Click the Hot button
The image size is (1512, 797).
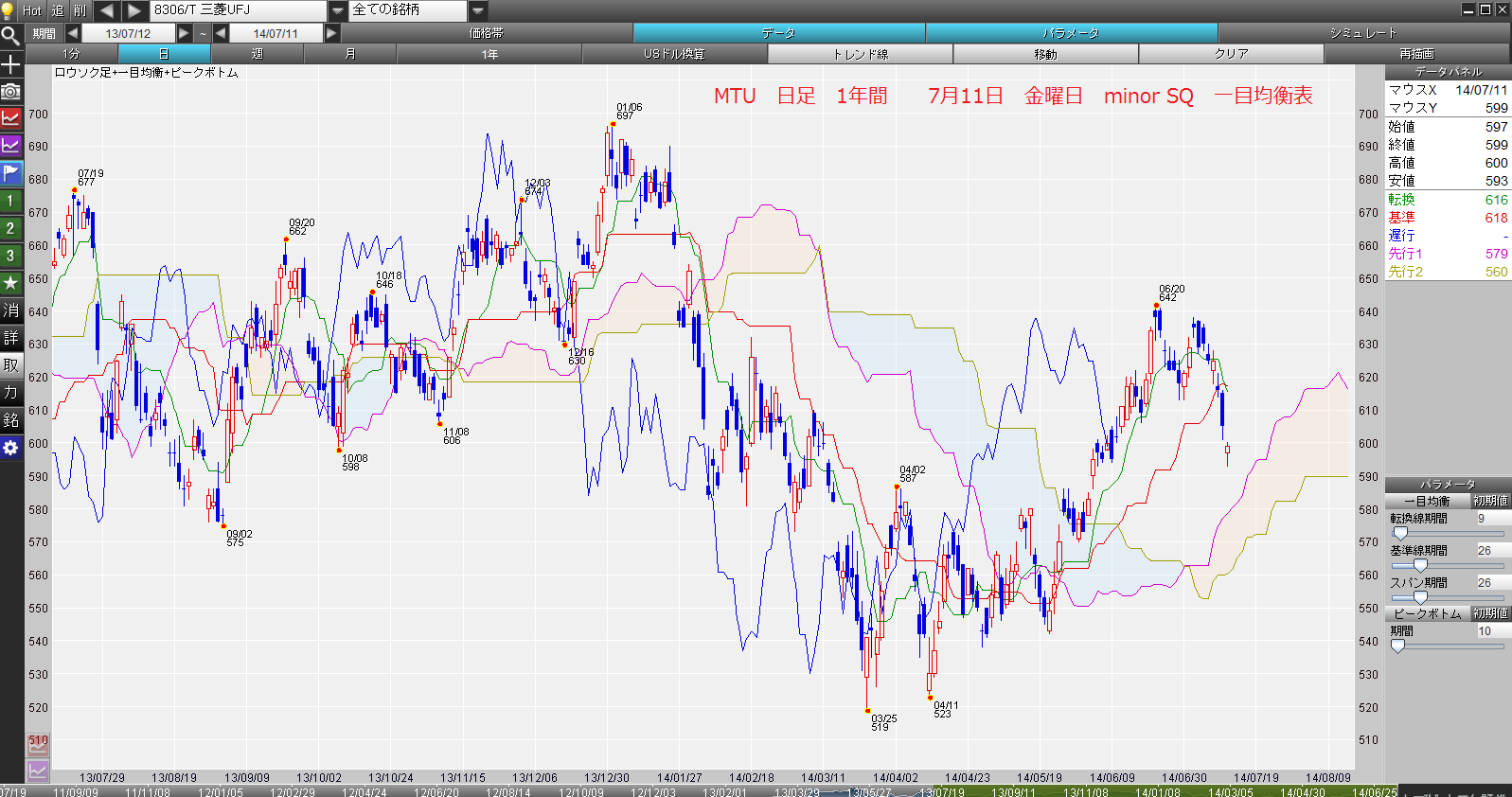pos(32,10)
